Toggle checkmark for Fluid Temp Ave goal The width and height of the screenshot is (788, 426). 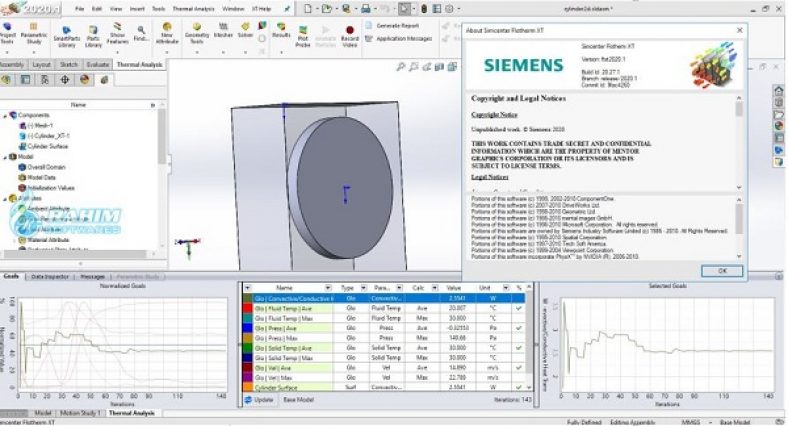click(520, 309)
